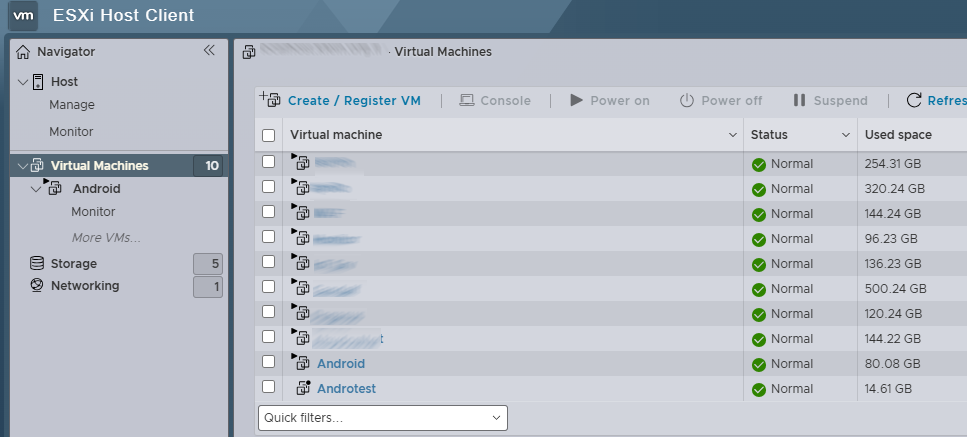967x437 pixels.
Task: Click the VM icon in the Androtest row
Action: tap(302, 388)
